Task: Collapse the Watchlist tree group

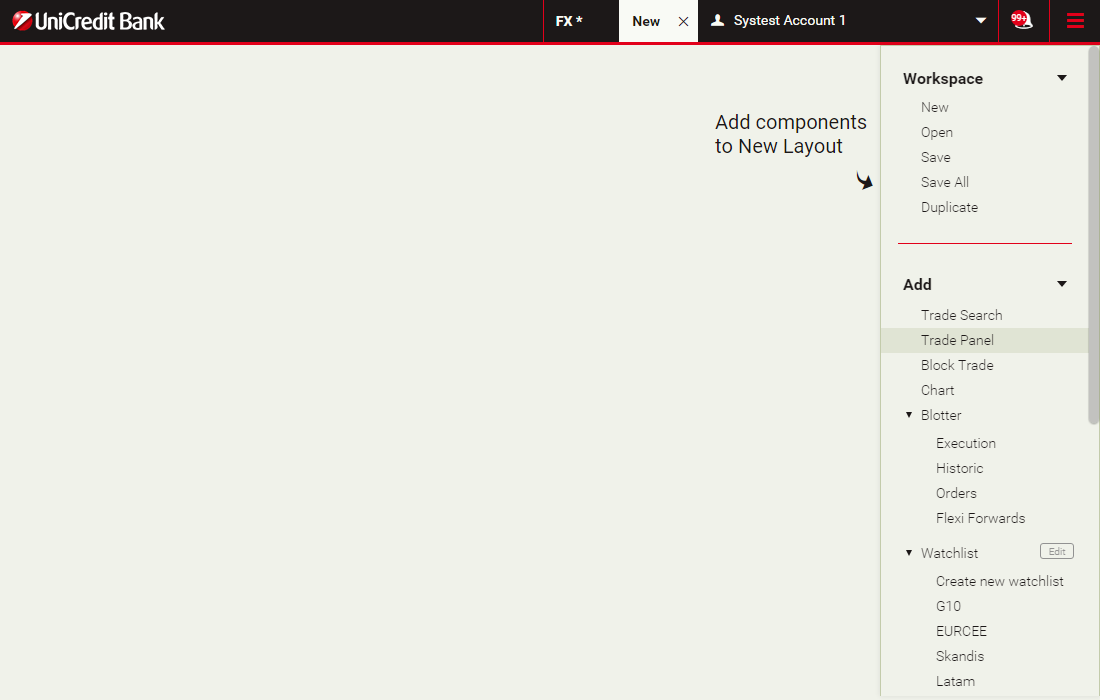Action: click(909, 553)
